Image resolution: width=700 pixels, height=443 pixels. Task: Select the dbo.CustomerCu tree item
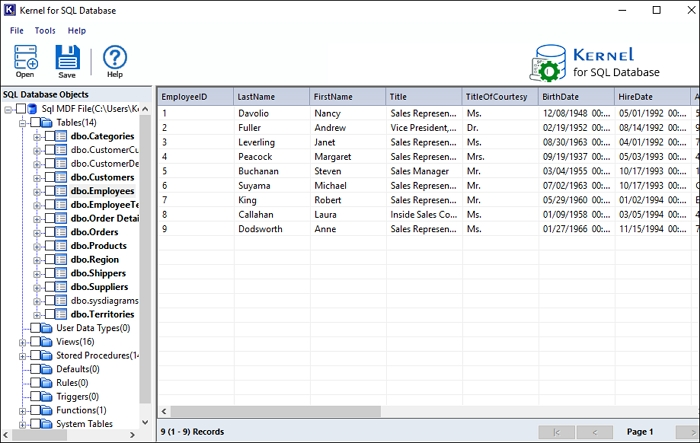point(104,150)
